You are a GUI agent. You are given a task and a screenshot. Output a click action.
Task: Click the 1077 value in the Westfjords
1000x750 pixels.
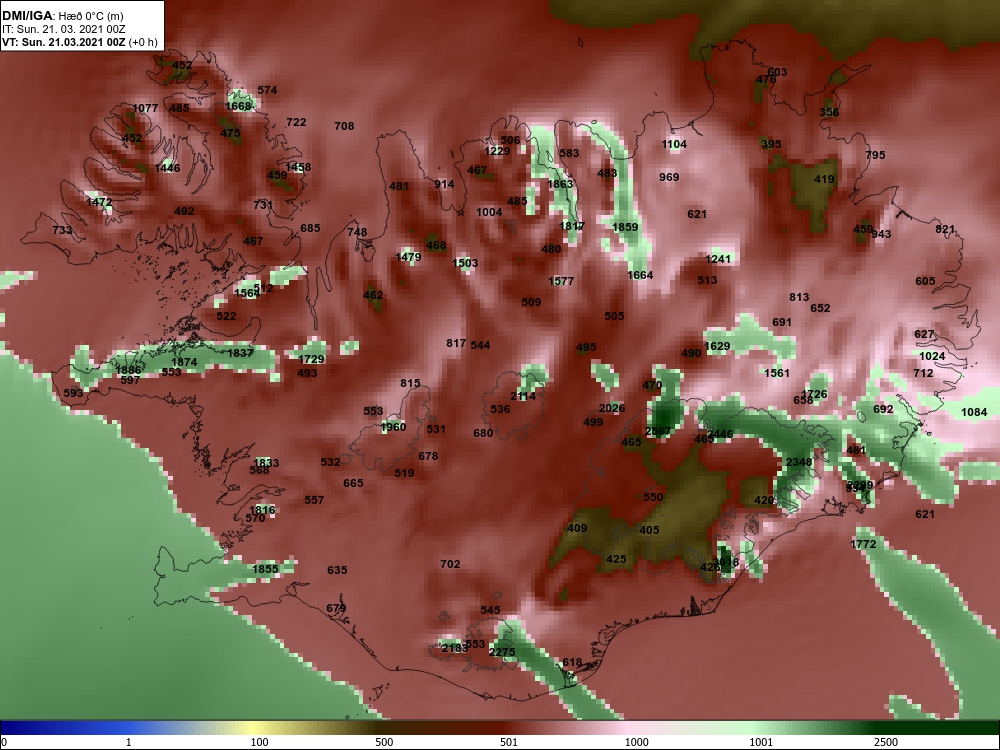pyautogui.click(x=145, y=108)
